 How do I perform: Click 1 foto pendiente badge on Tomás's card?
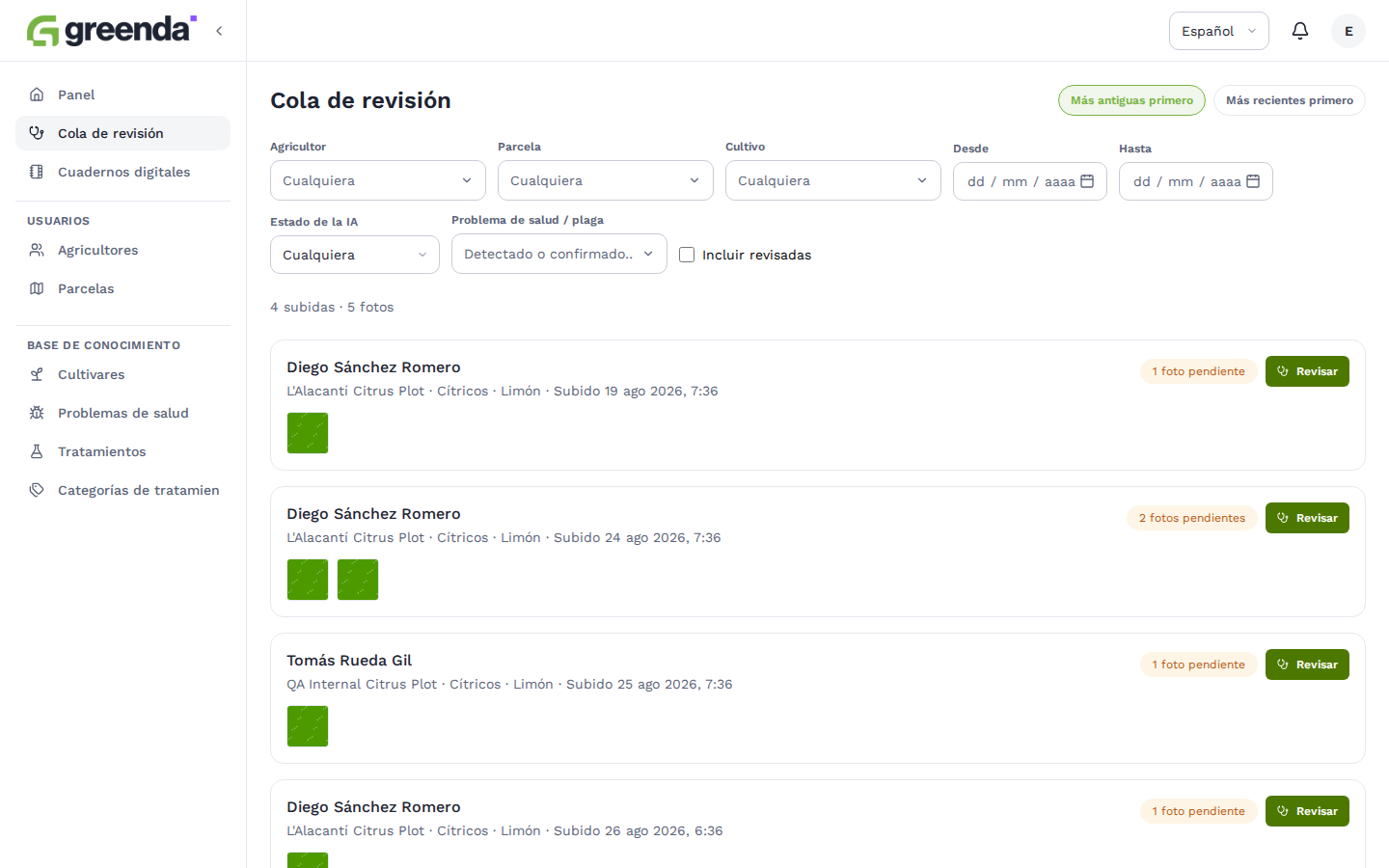click(x=1199, y=665)
